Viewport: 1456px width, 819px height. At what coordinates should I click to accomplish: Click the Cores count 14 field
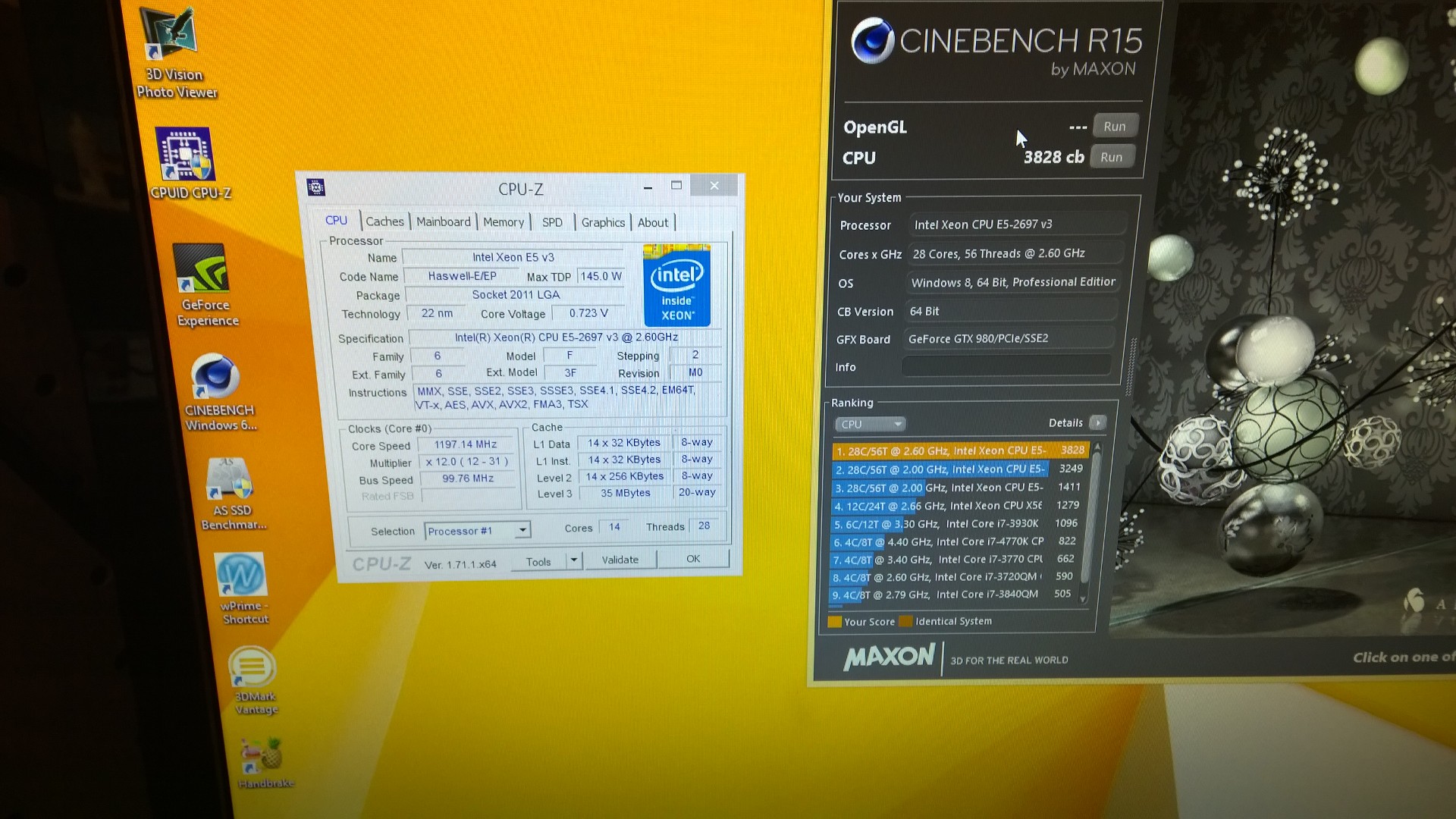click(615, 526)
